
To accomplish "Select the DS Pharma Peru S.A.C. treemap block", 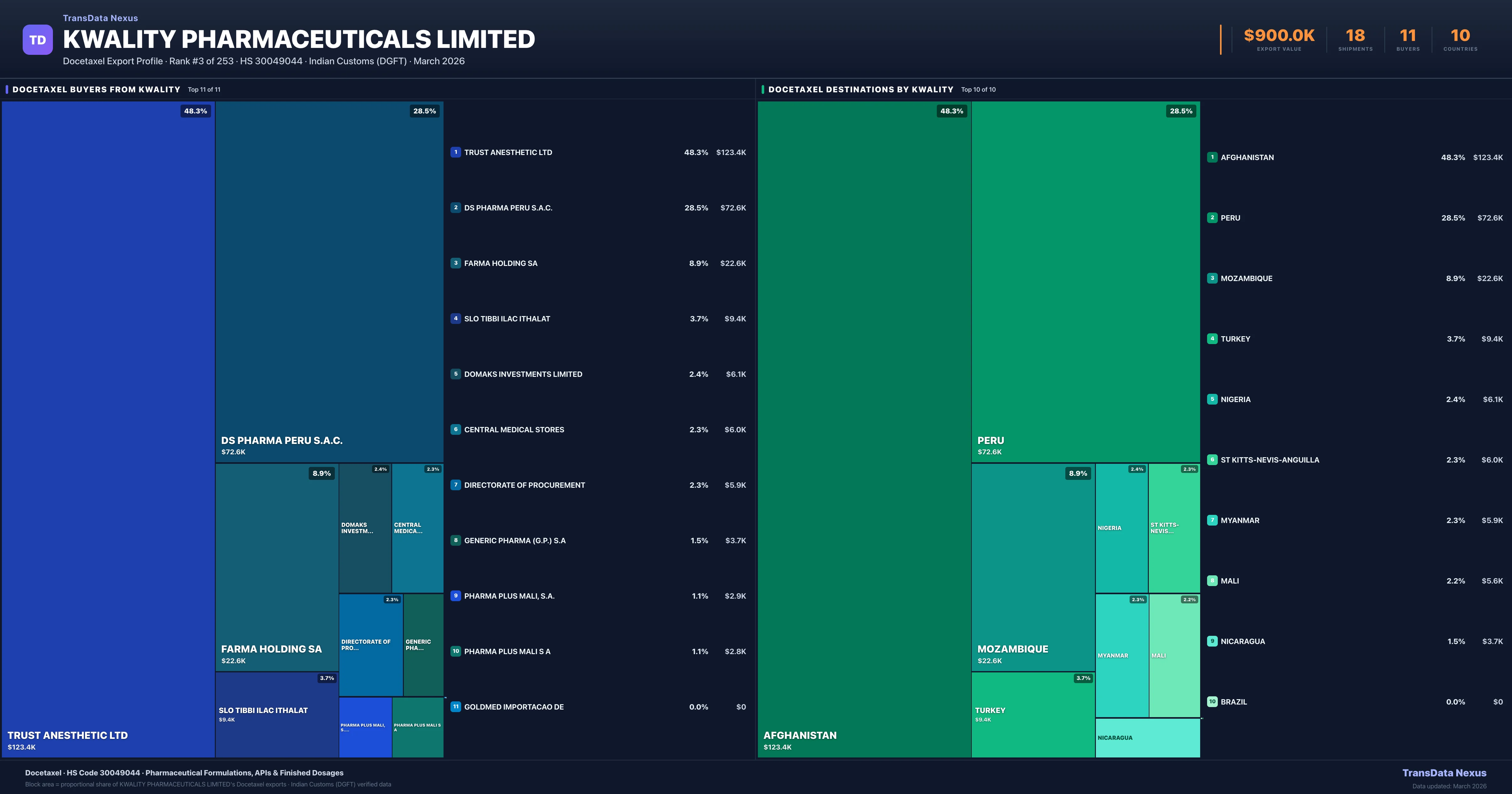I will 329,282.
